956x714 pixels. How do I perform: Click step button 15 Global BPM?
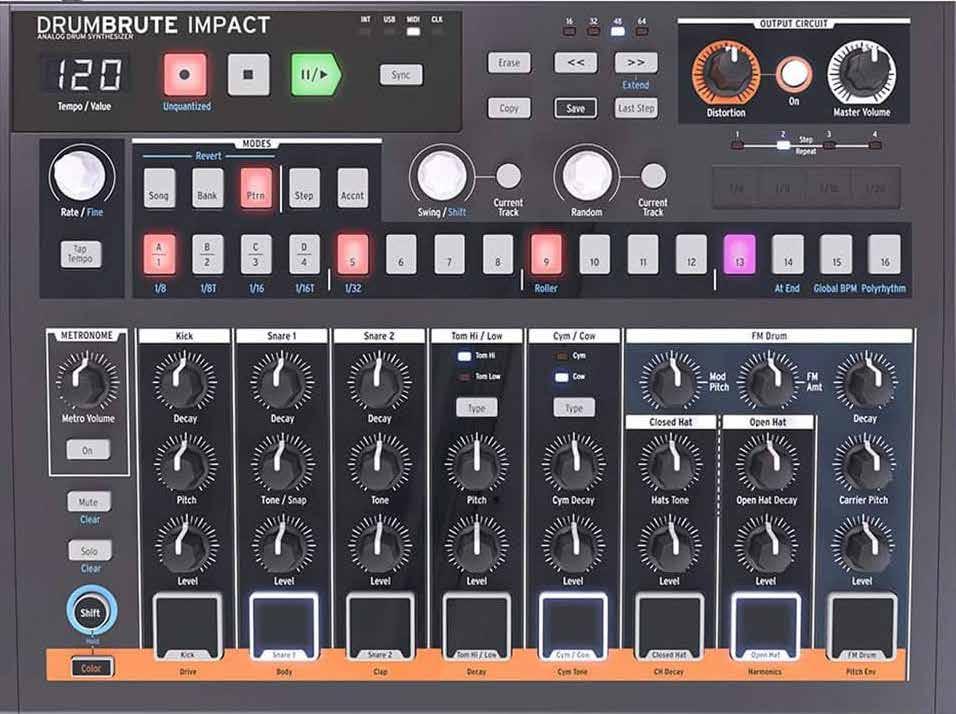836,254
